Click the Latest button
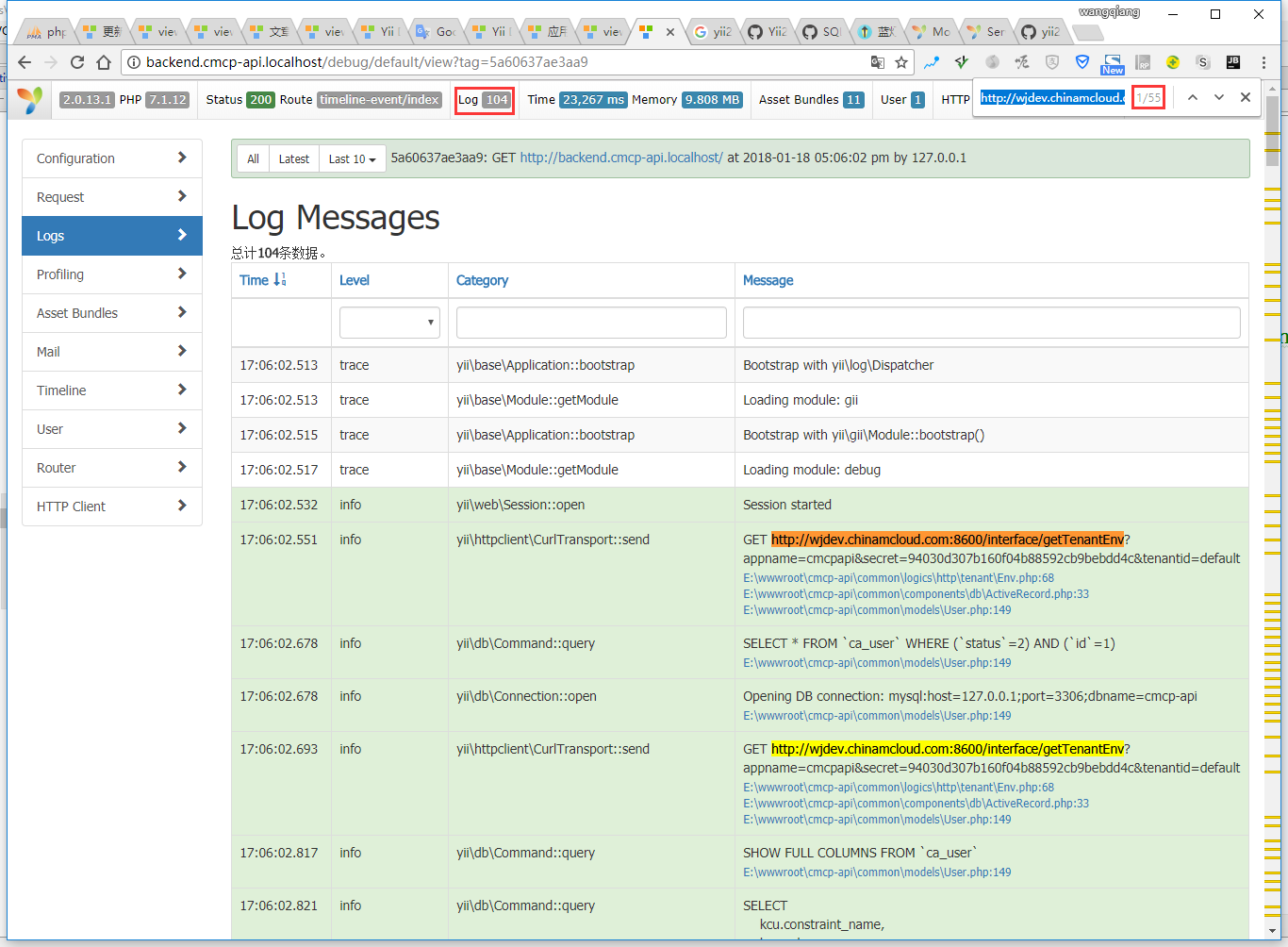The width and height of the screenshot is (1288, 947). pos(293,159)
